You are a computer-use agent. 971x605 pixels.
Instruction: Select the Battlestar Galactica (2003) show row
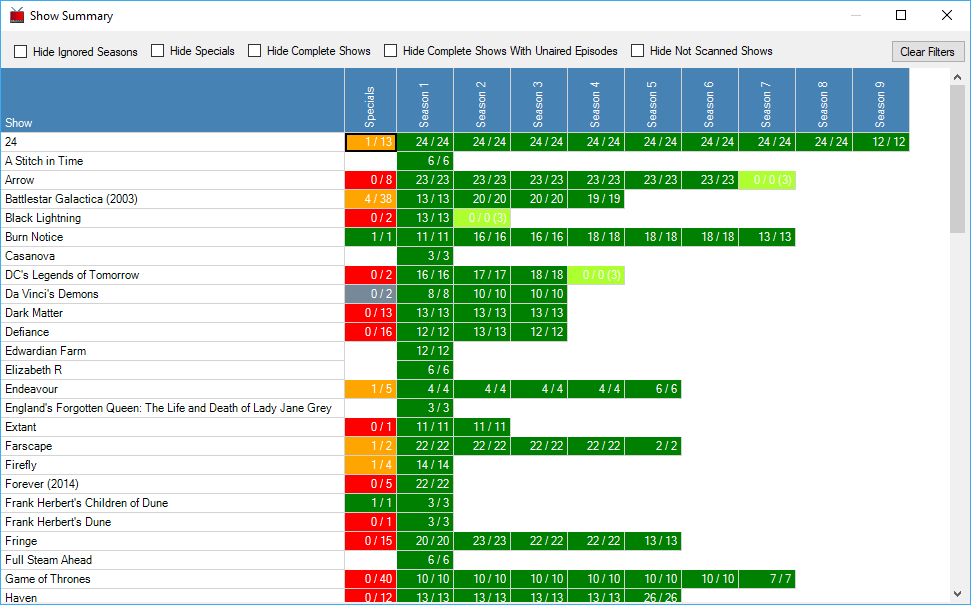point(173,199)
